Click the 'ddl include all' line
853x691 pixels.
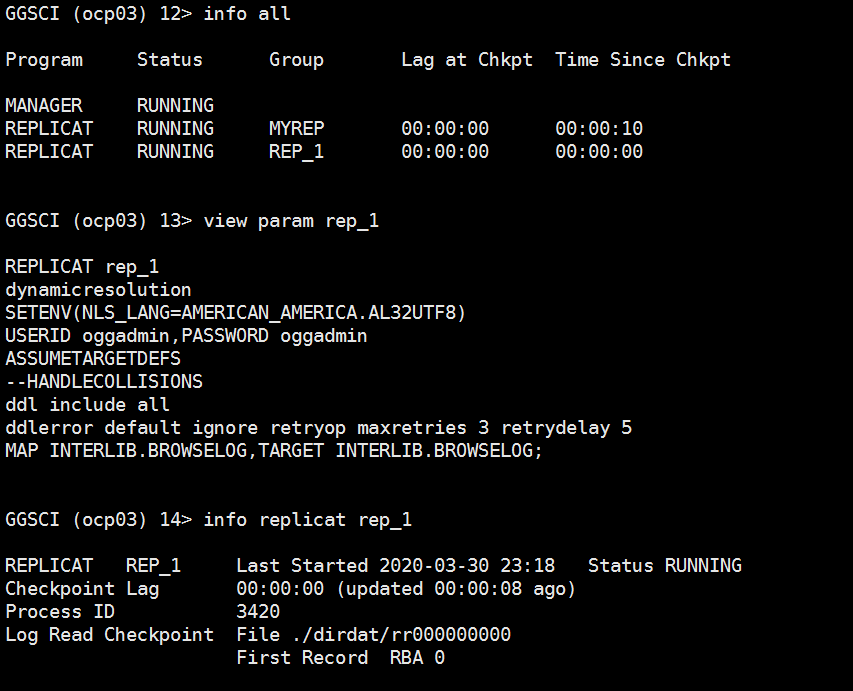(x=87, y=405)
